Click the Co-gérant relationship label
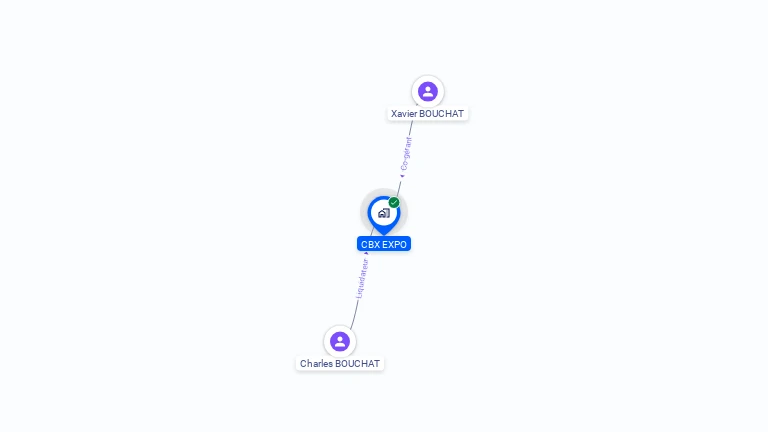This screenshot has width=768, height=432. (x=406, y=154)
